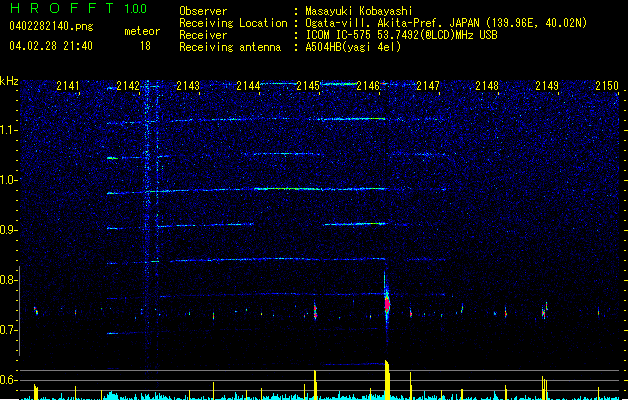Viewport: 629px width, 400px height.
Task: Click the 2150 time marker
Action: tap(607, 86)
